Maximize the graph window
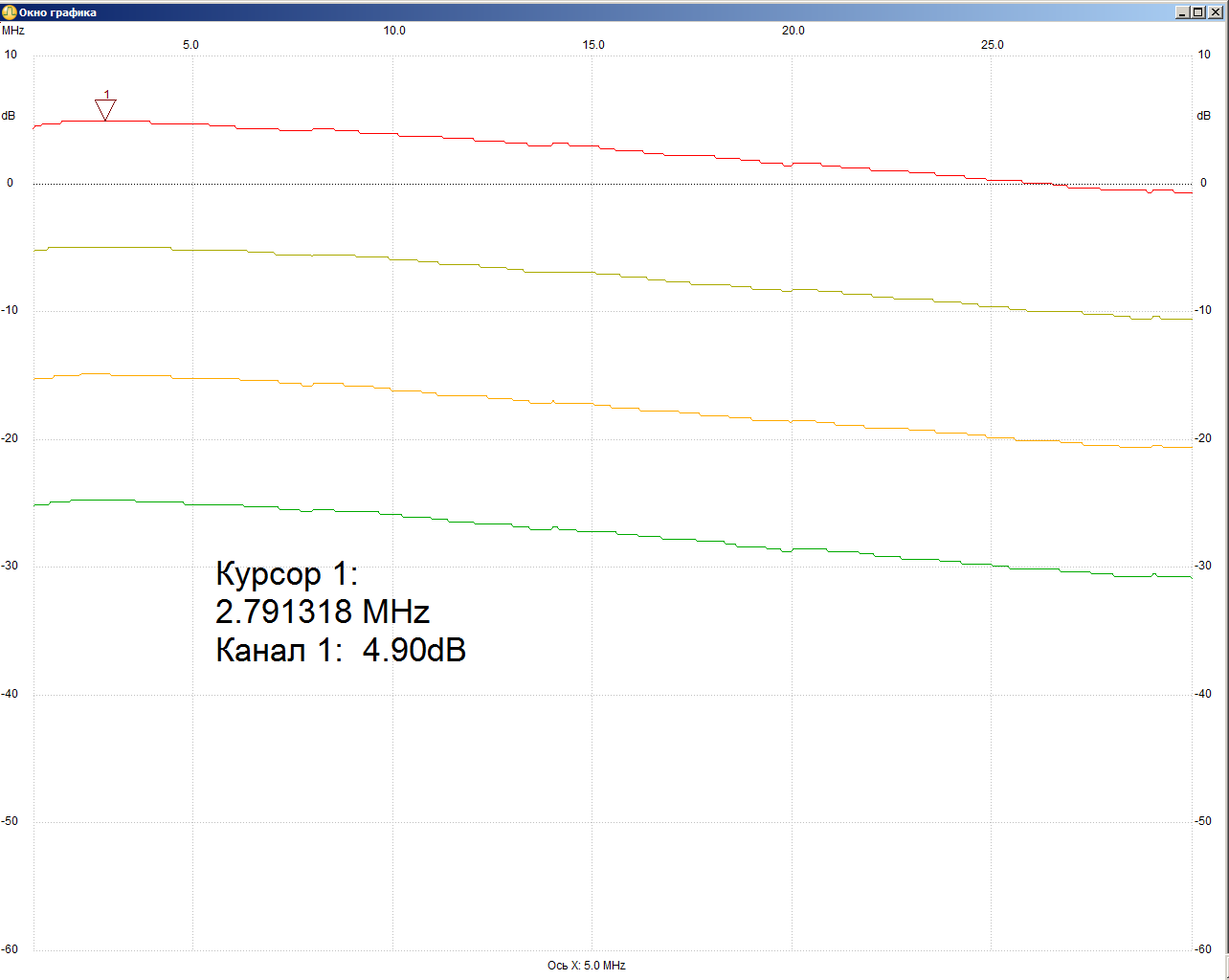The height and width of the screenshot is (980, 1229). pos(1198,12)
